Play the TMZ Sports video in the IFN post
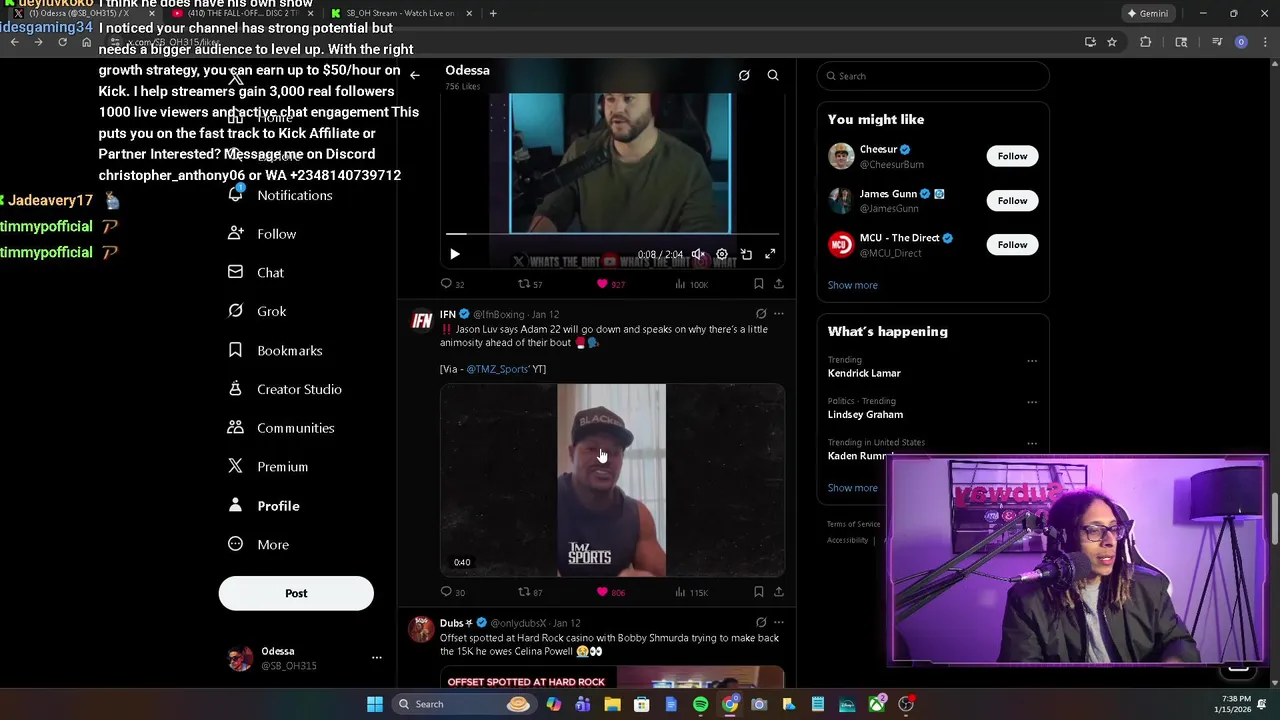This screenshot has height=720, width=1280. point(612,480)
